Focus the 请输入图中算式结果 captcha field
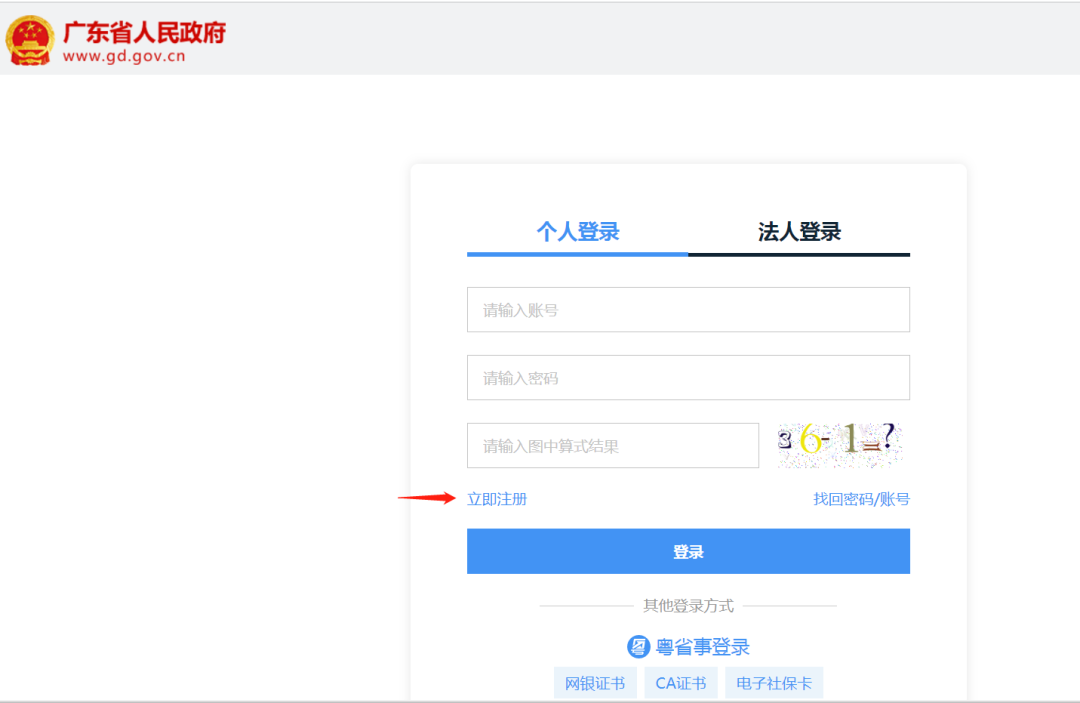Viewport: 1080px width, 703px height. [x=613, y=445]
